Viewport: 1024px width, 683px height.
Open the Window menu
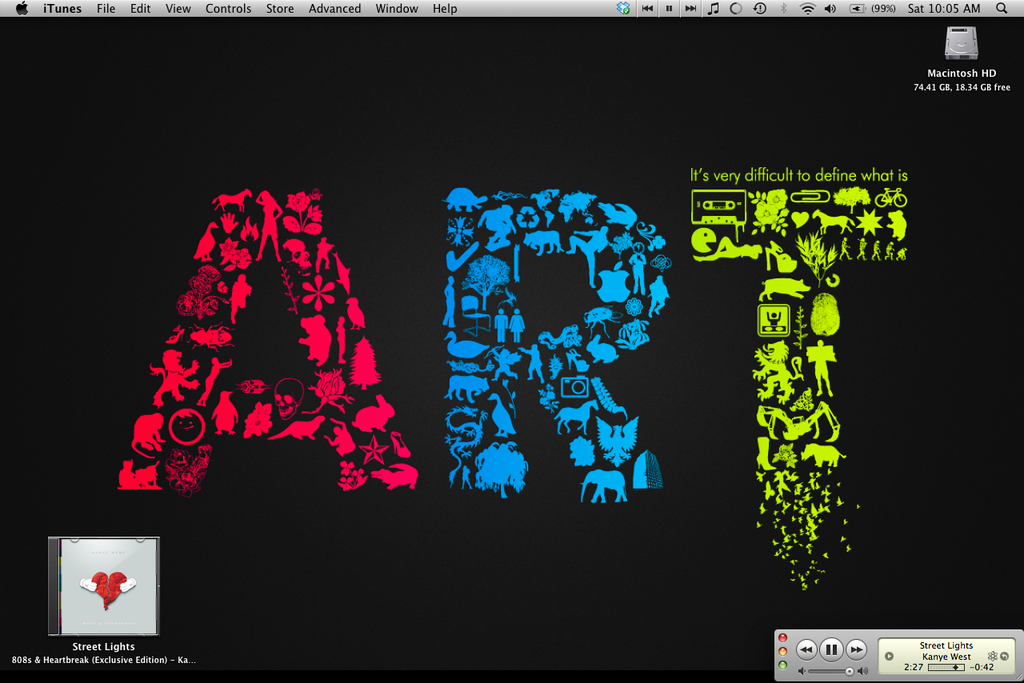396,8
